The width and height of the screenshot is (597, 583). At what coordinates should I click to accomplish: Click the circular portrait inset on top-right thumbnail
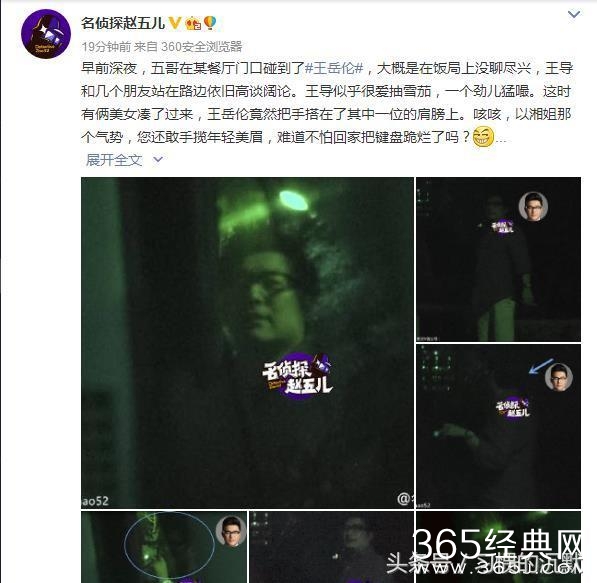pyautogui.click(x=533, y=206)
